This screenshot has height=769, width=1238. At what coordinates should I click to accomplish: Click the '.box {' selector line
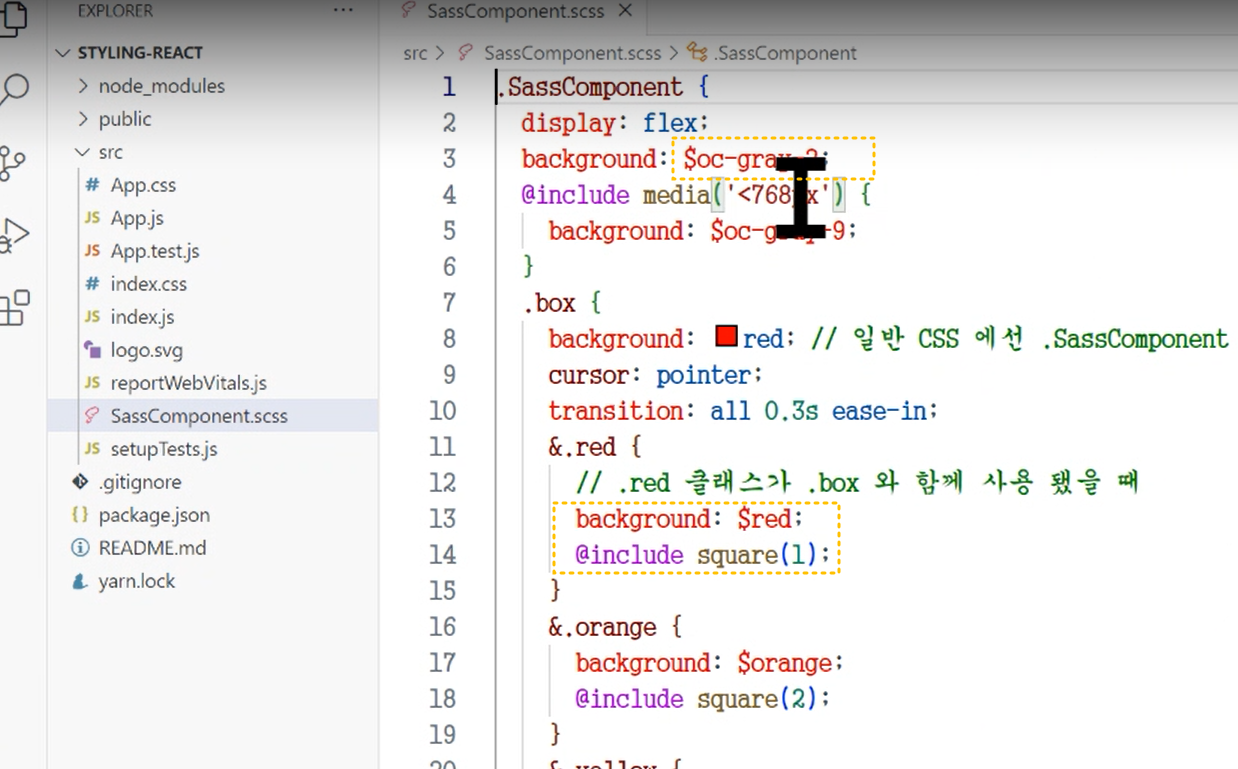(561, 303)
